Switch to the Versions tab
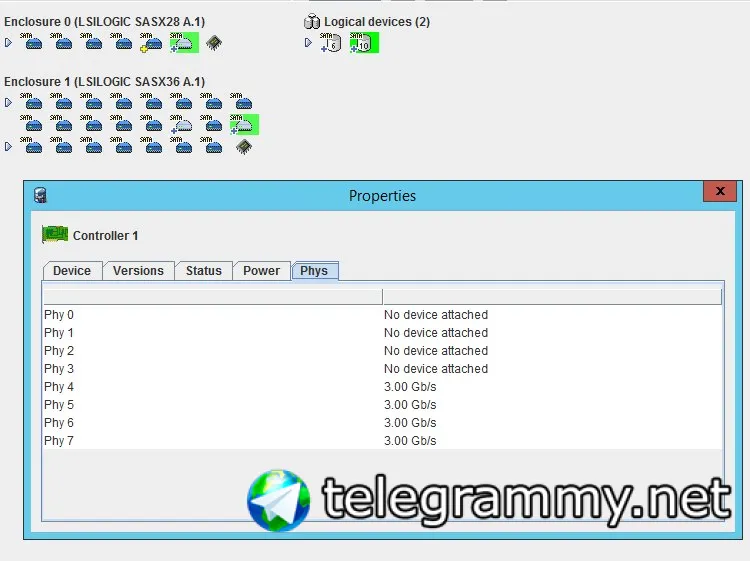The height and width of the screenshot is (561, 750). (139, 271)
